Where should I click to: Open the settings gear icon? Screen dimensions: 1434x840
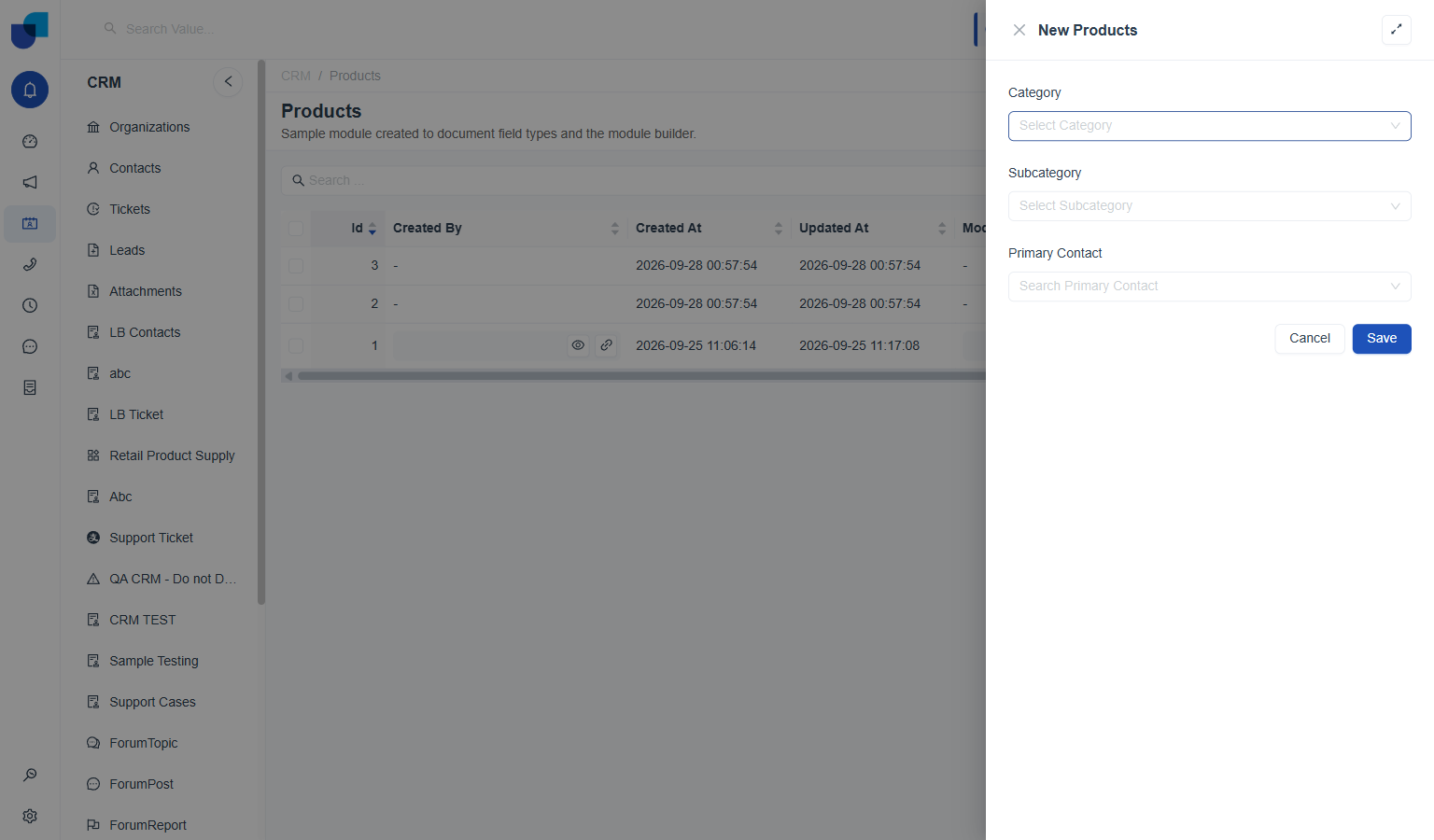click(x=30, y=816)
